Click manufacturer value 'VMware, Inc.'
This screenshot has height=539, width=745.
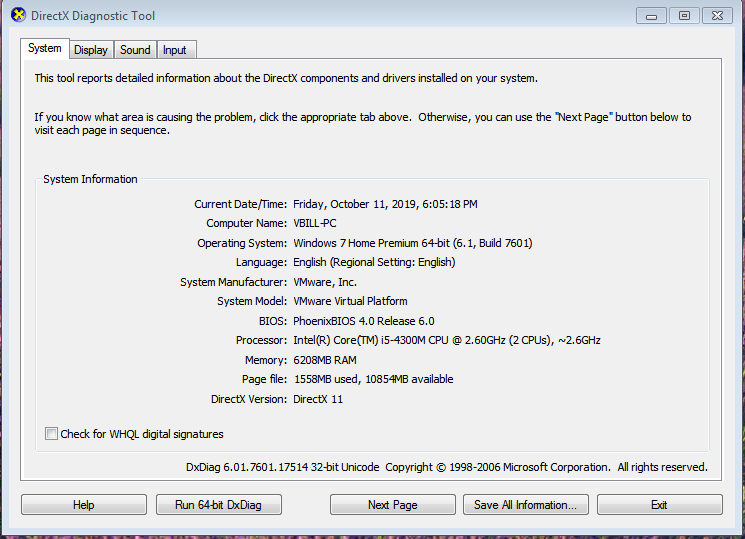325,282
